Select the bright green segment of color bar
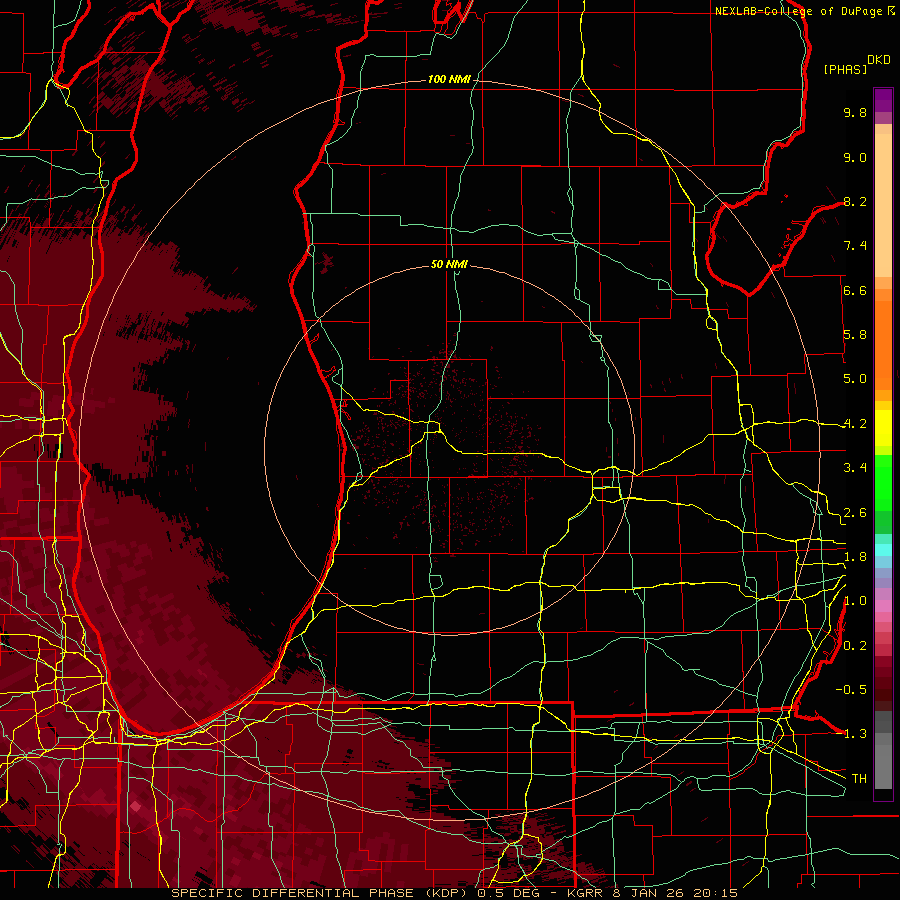Screen dimensions: 900x900 click(883, 483)
